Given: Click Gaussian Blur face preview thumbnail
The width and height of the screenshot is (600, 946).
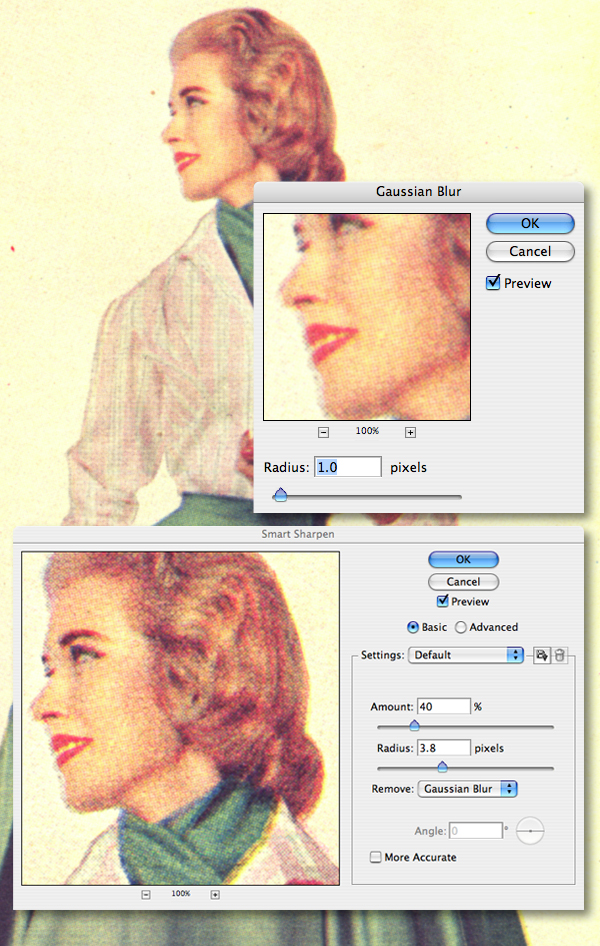Looking at the screenshot, I should coord(367,317).
